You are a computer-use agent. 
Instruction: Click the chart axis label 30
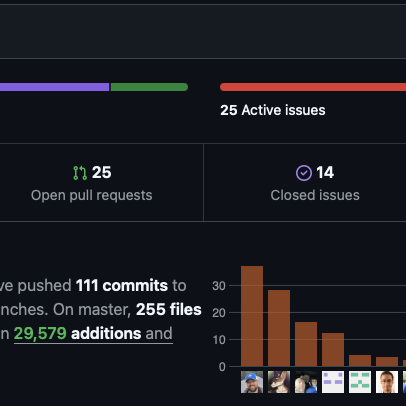(219, 286)
